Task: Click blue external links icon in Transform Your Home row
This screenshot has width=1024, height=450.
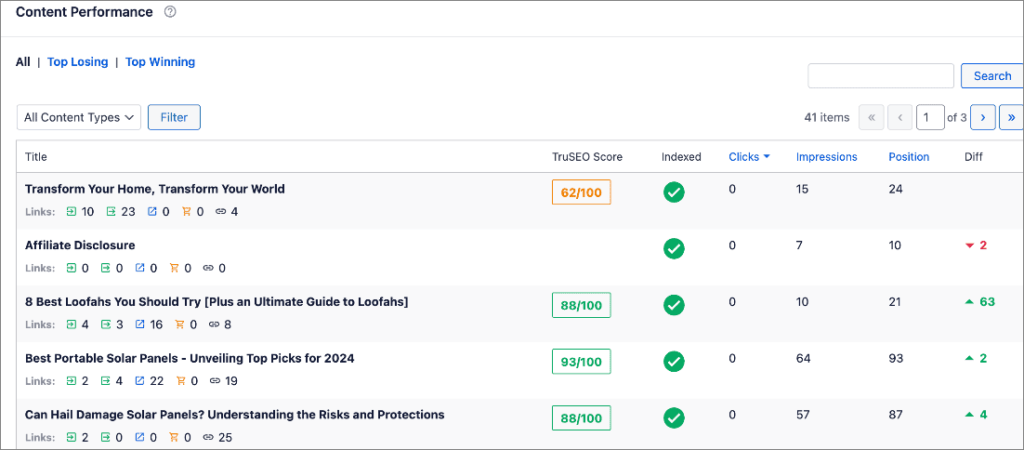Action: click(153, 212)
